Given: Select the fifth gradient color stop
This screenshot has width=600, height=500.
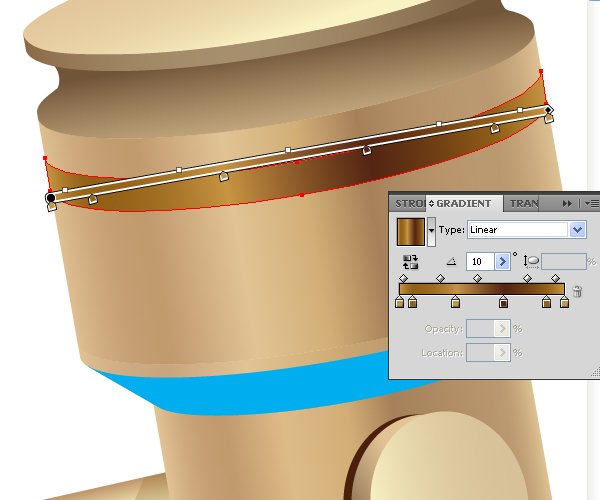Looking at the screenshot, I should [546, 301].
